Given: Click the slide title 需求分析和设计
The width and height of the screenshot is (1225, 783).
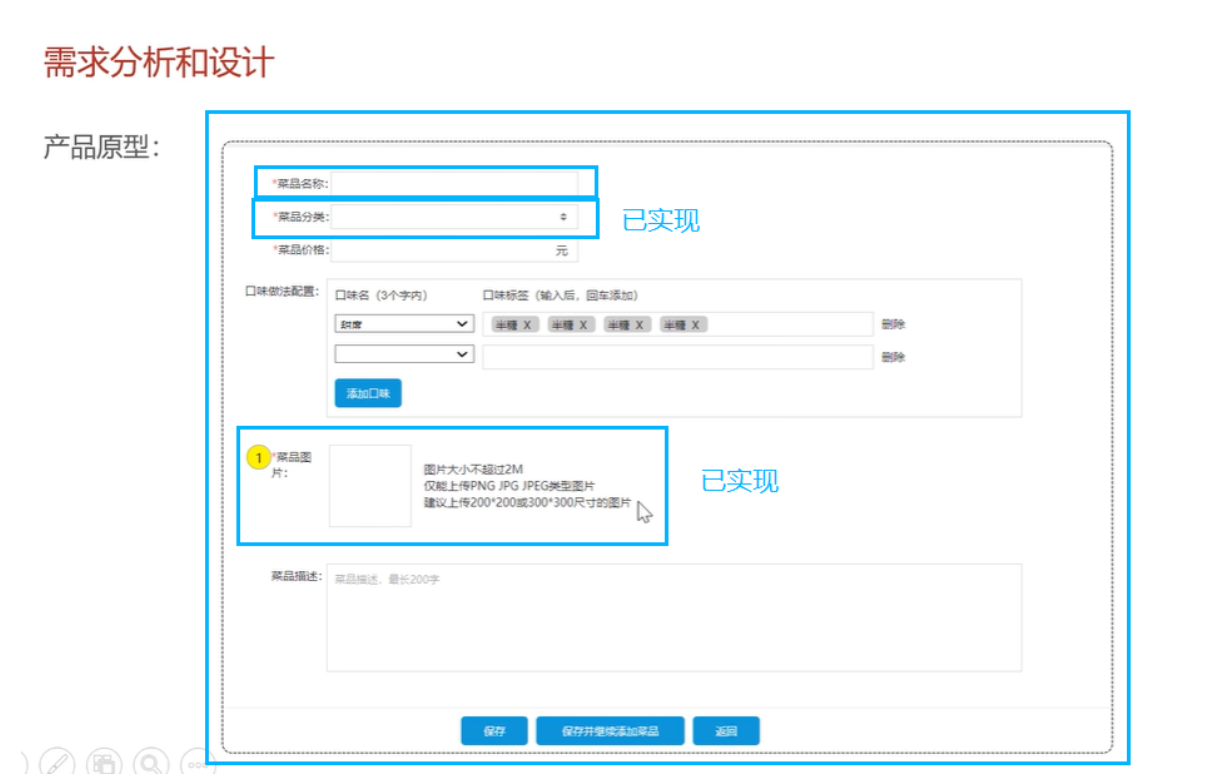Looking at the screenshot, I should pos(158,62).
